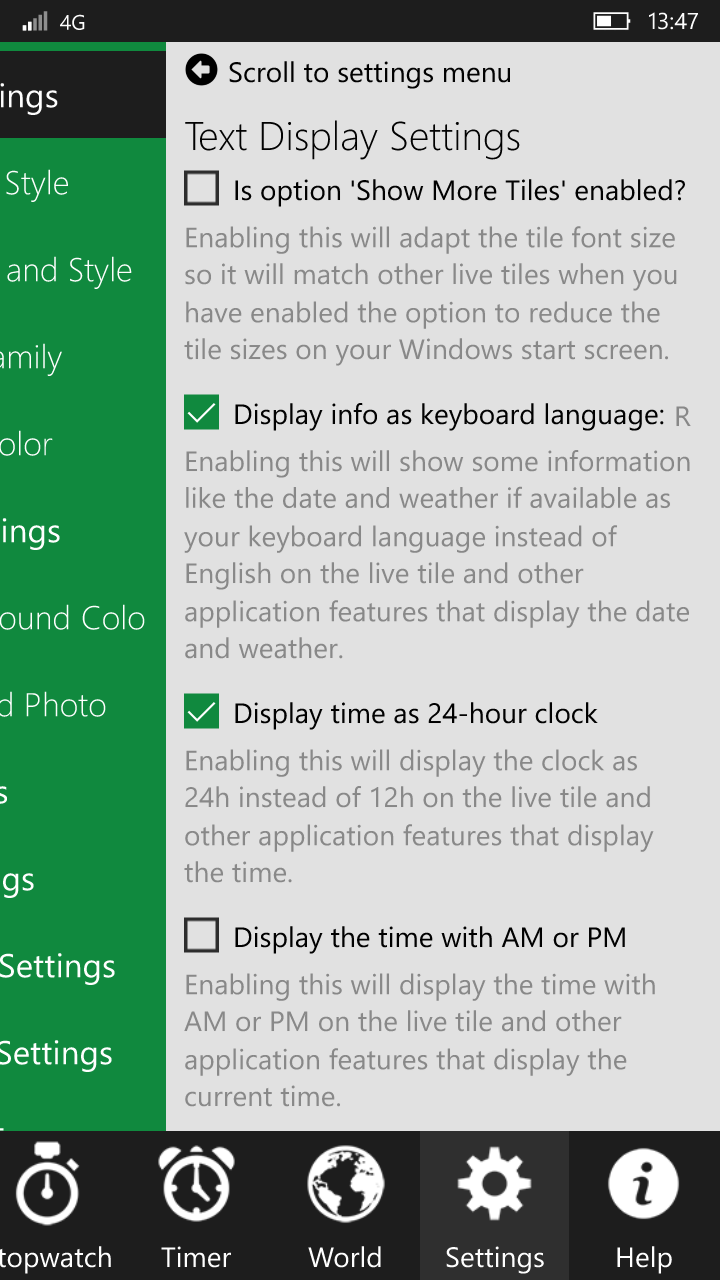Open the Help info icon
This screenshot has height=1280, width=720.
[x=644, y=1184]
